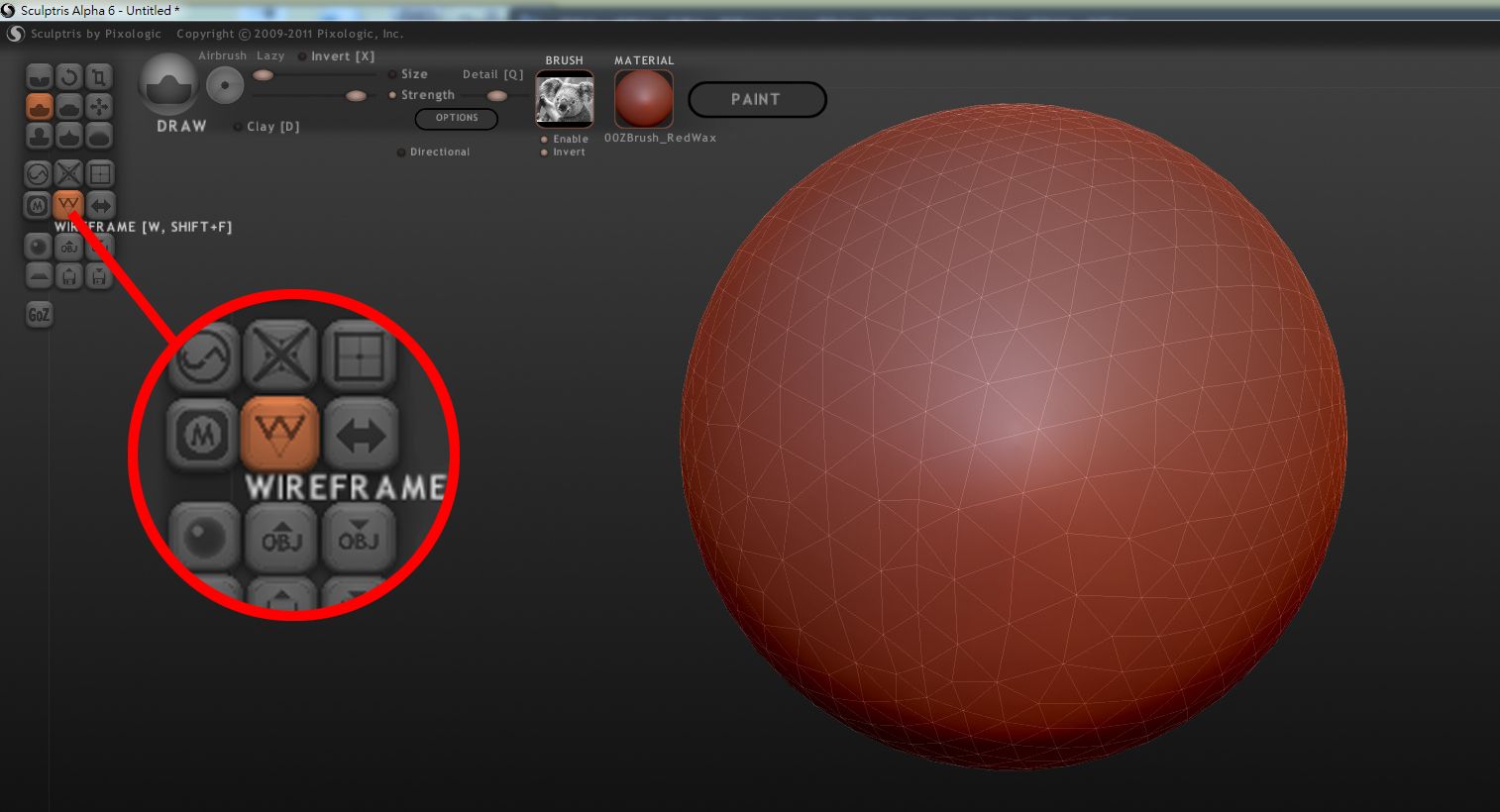Click the Open file icon
This screenshot has width=1500, height=812.
[68, 276]
